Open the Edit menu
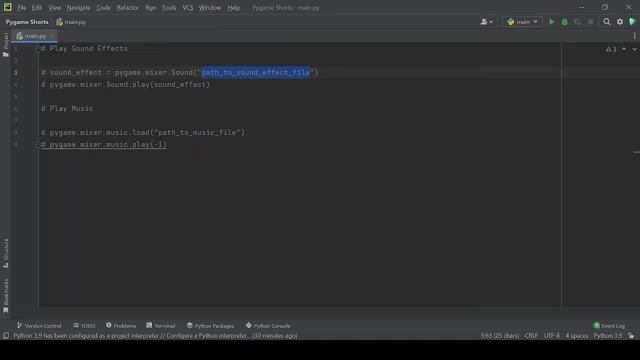640x360 pixels. point(37,8)
